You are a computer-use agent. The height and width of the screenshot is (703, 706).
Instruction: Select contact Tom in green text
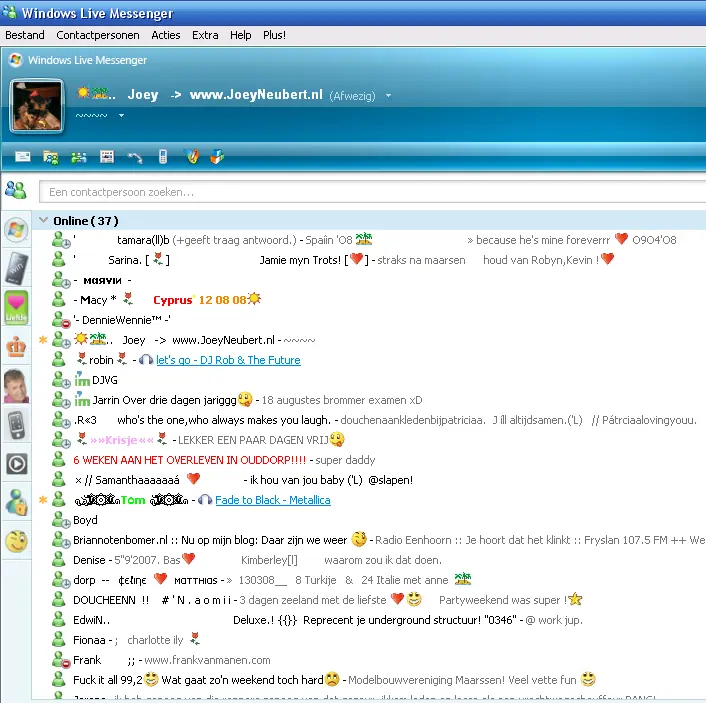click(x=369, y=500)
